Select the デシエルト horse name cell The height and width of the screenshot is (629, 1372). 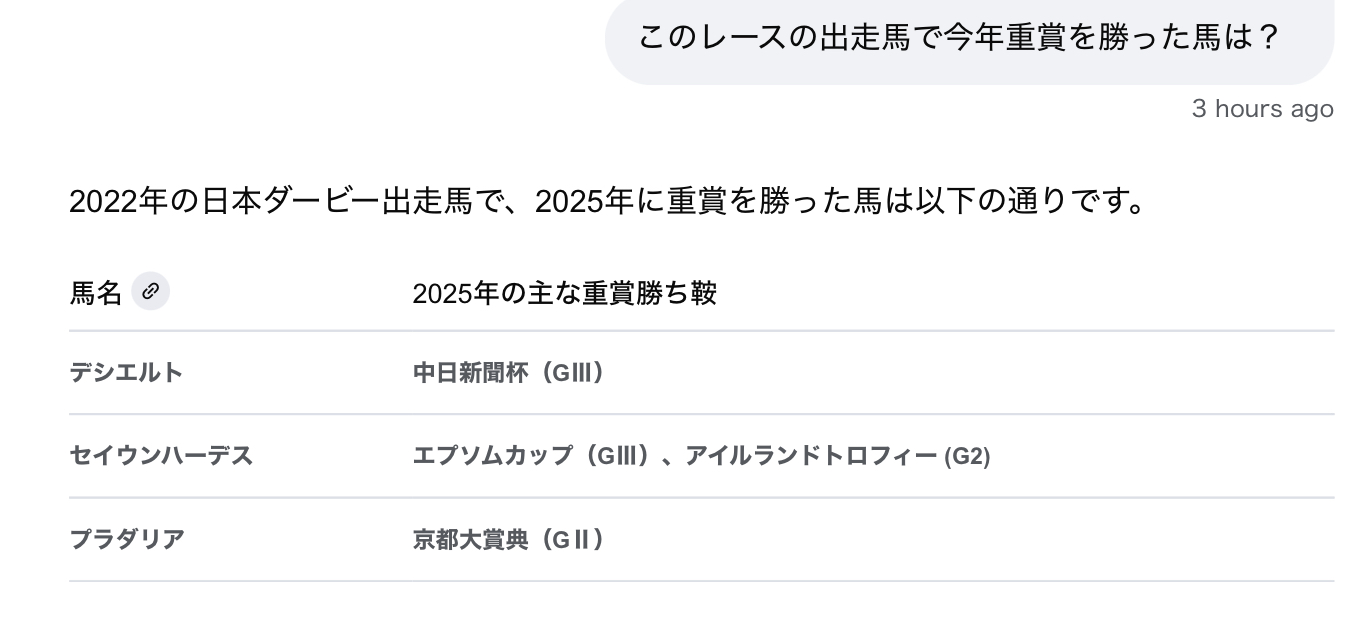click(126, 373)
